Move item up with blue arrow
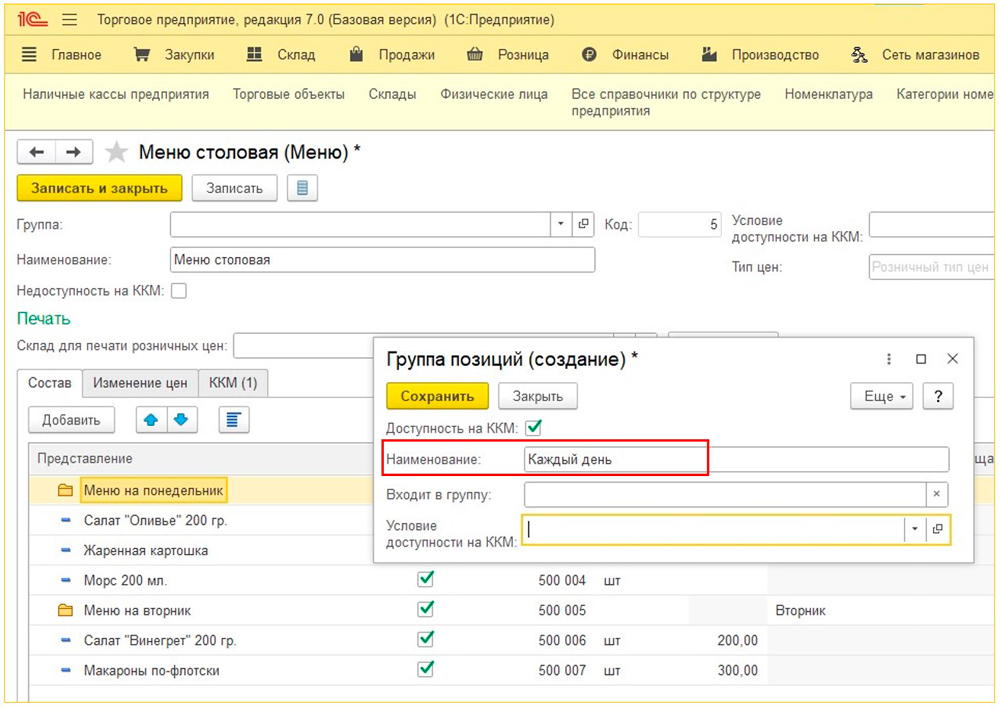This screenshot has height=708, width=1000. point(151,420)
